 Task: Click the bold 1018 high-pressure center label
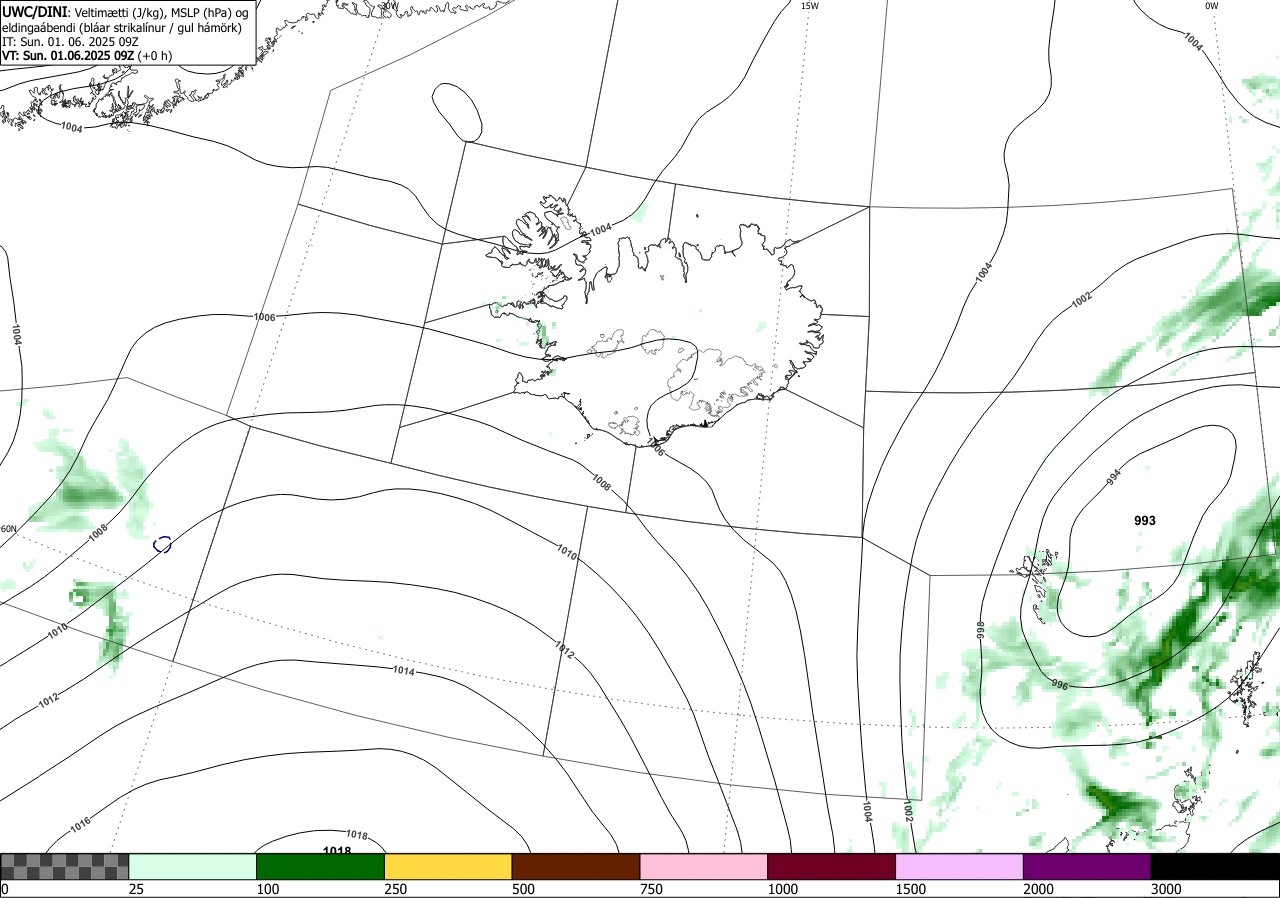337,851
